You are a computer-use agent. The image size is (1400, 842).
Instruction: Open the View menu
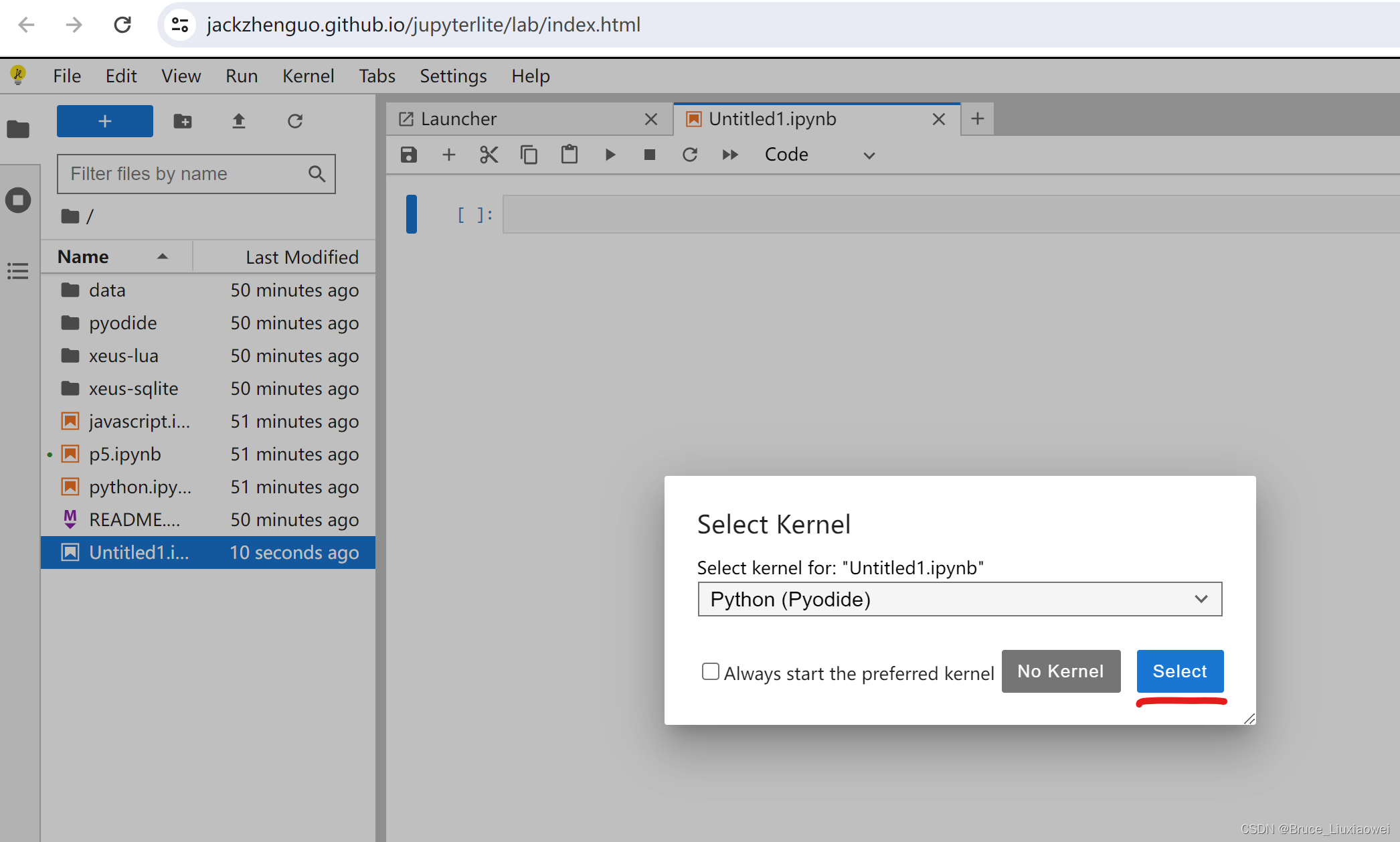(x=181, y=76)
